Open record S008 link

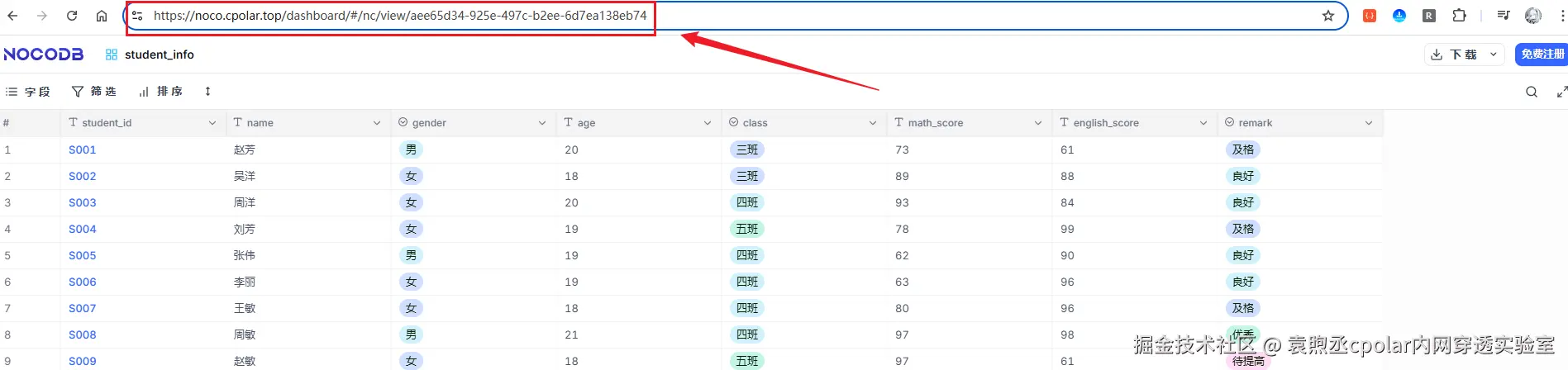pos(83,334)
